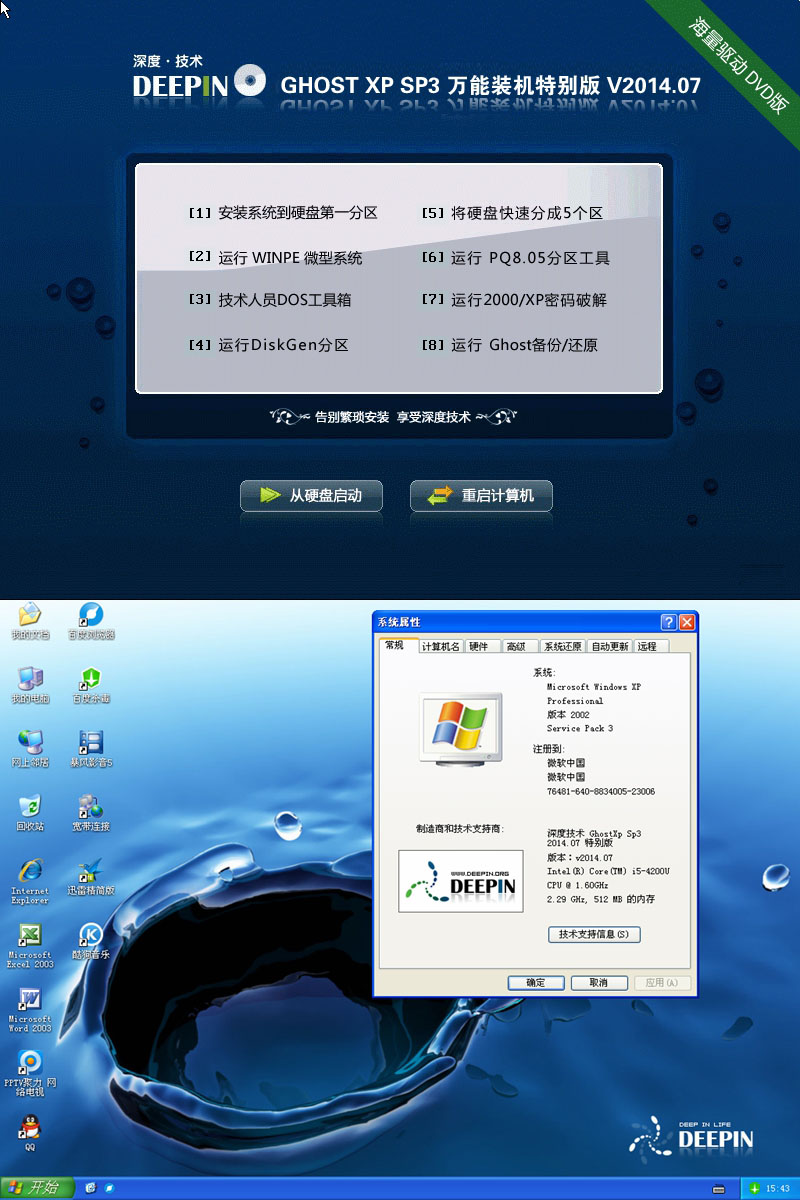Click the 开始 Start button
The height and width of the screenshot is (1200, 800).
click(36, 1188)
